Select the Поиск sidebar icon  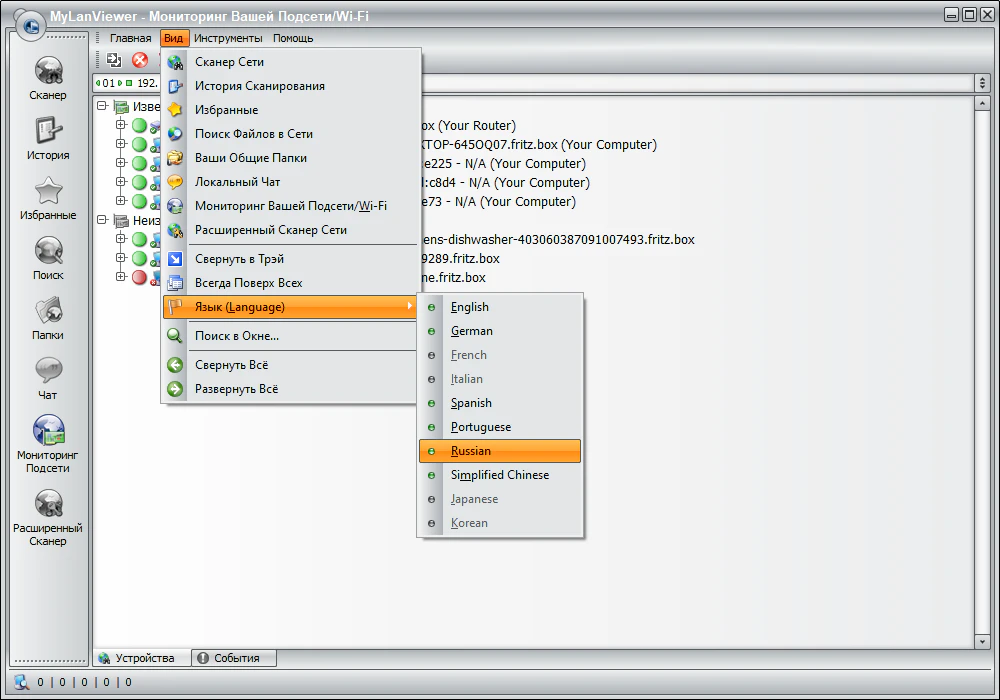coord(48,258)
